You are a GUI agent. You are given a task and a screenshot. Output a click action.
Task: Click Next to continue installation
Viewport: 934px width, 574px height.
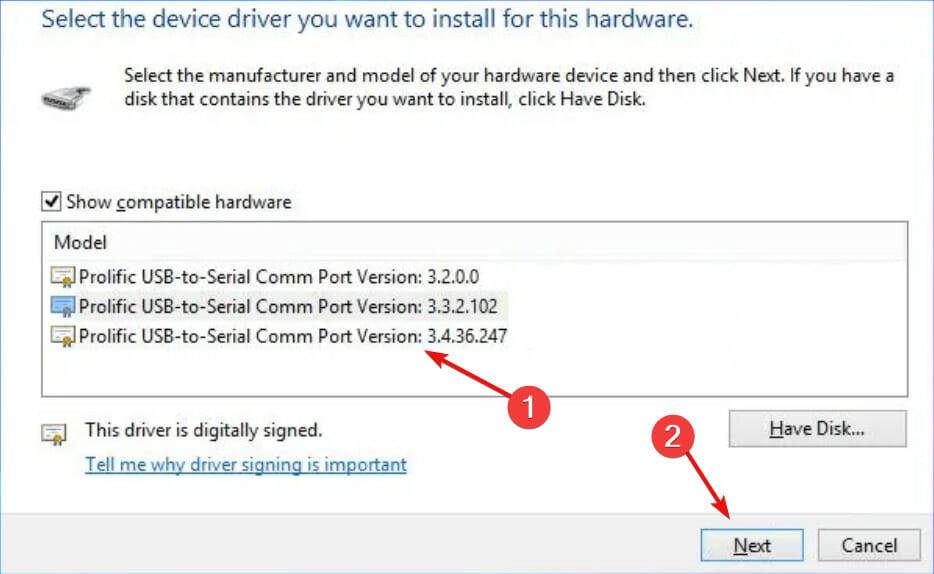click(x=752, y=545)
